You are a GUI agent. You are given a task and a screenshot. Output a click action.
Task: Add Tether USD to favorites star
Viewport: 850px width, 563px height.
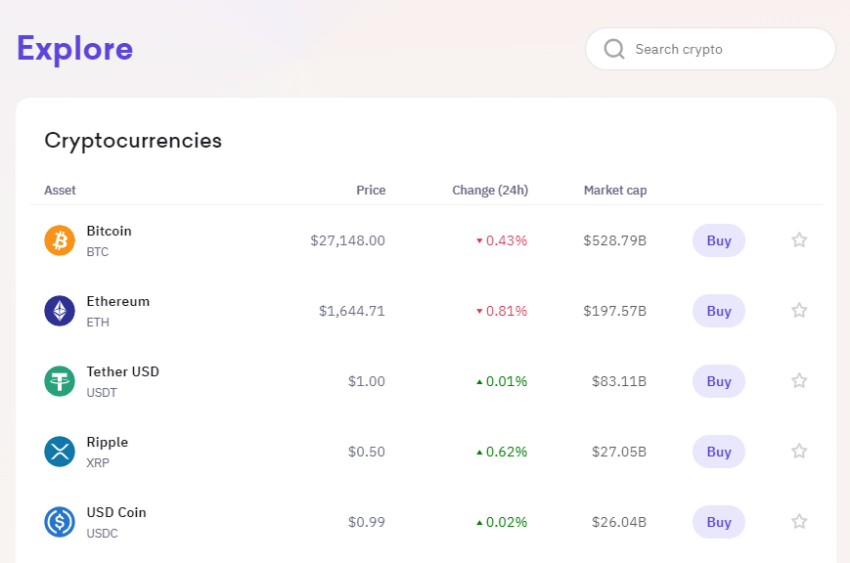point(799,381)
